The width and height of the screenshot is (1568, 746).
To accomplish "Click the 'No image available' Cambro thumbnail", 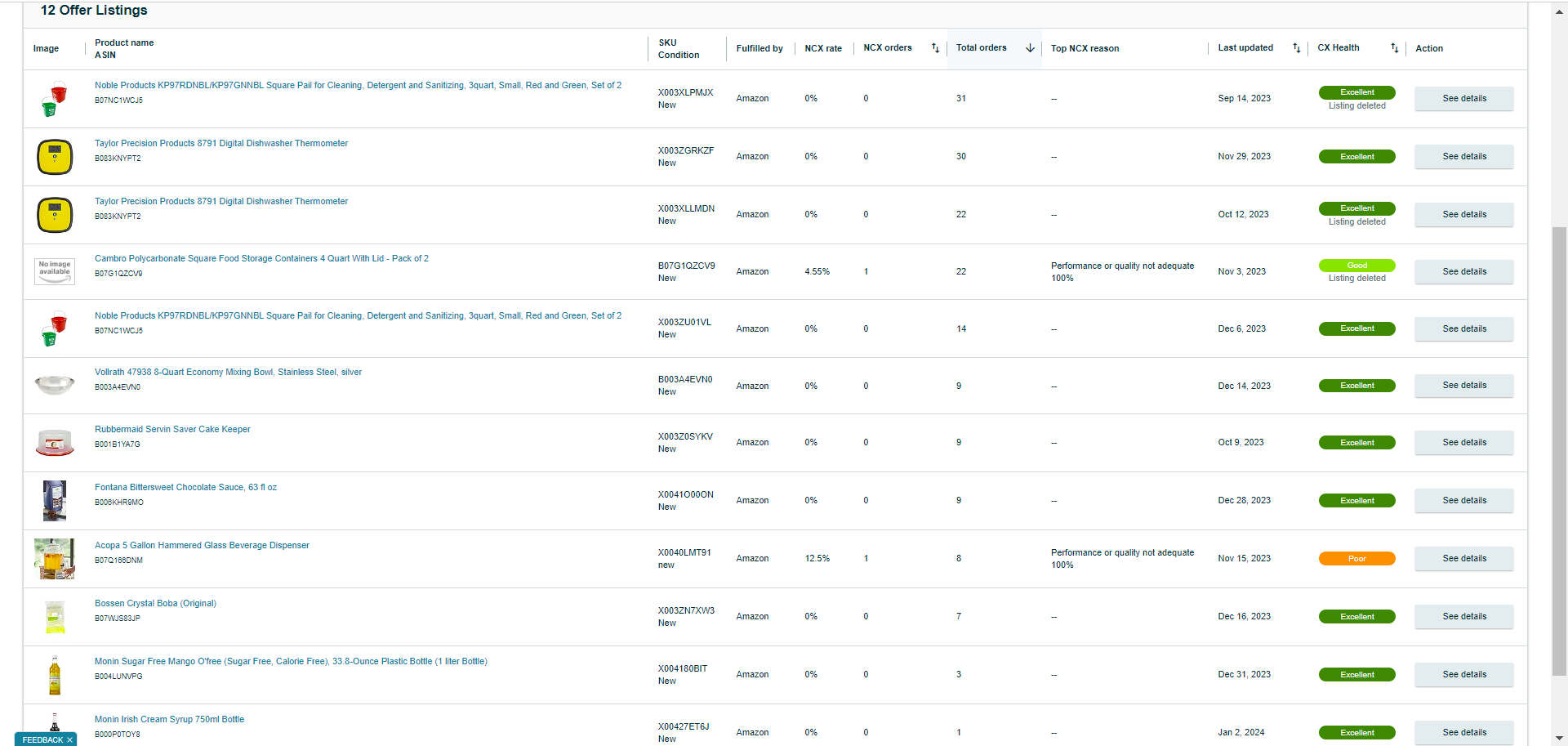I will click(x=55, y=271).
